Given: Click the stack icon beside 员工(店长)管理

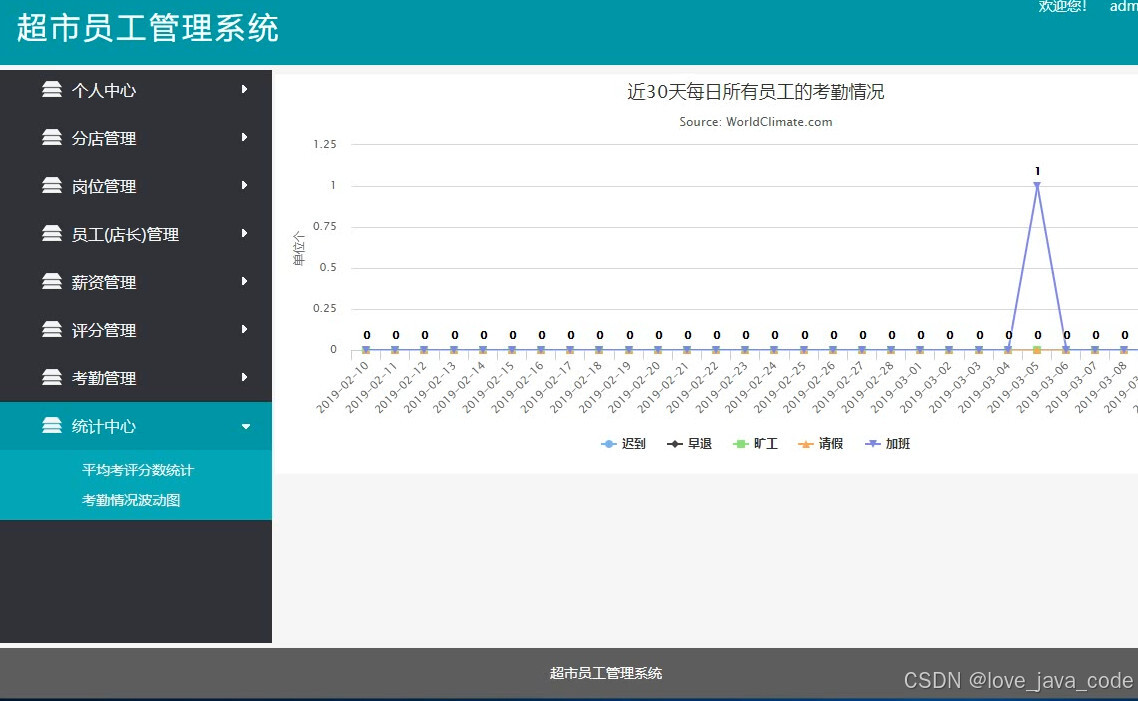Looking at the screenshot, I should coord(52,233).
